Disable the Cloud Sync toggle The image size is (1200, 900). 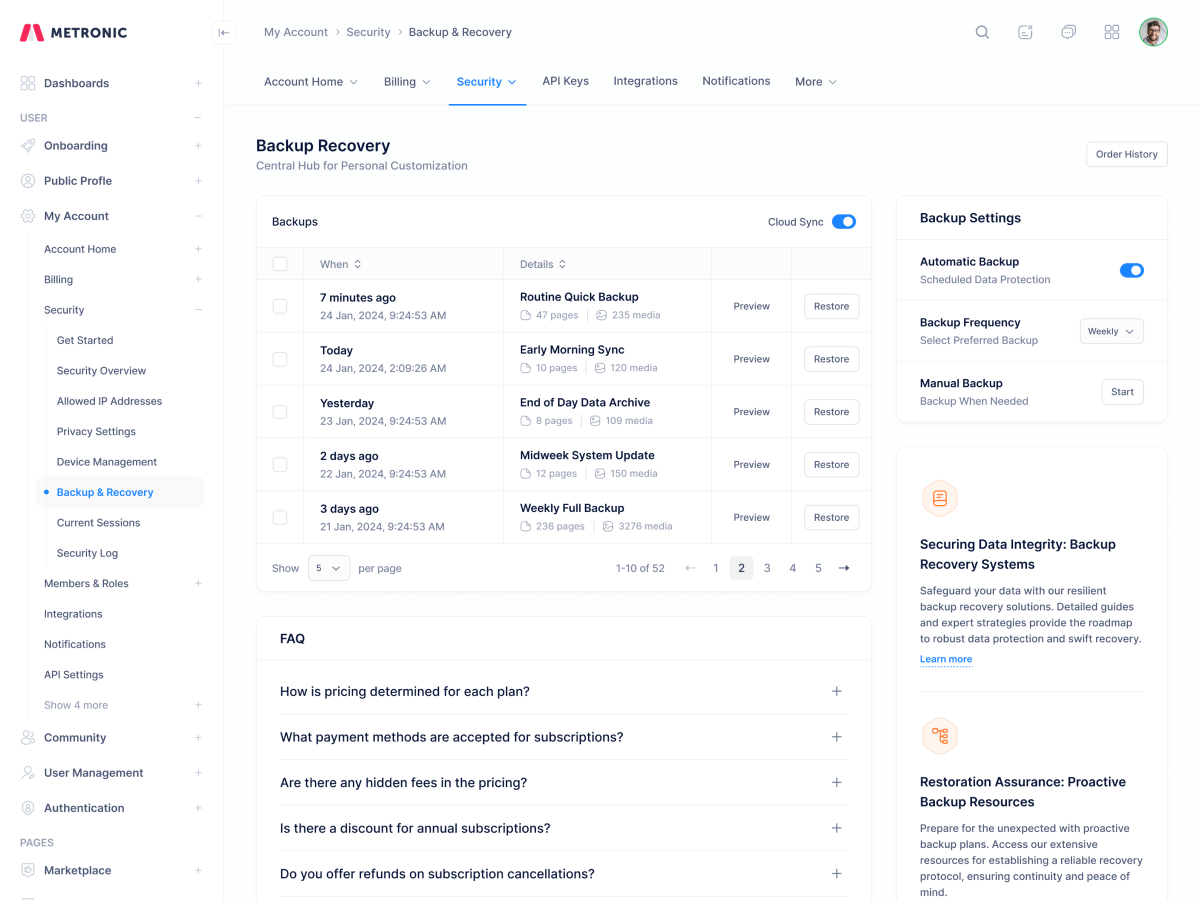pos(843,222)
